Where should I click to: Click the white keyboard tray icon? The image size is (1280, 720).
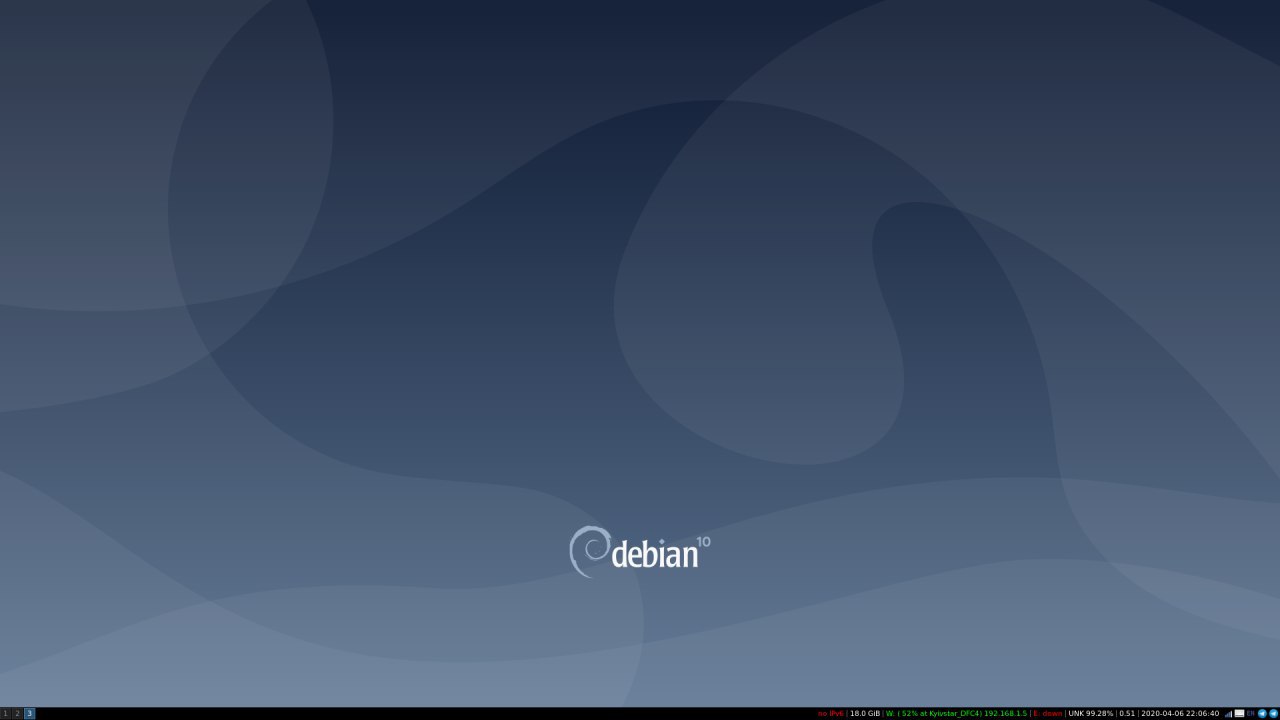[x=1240, y=714]
